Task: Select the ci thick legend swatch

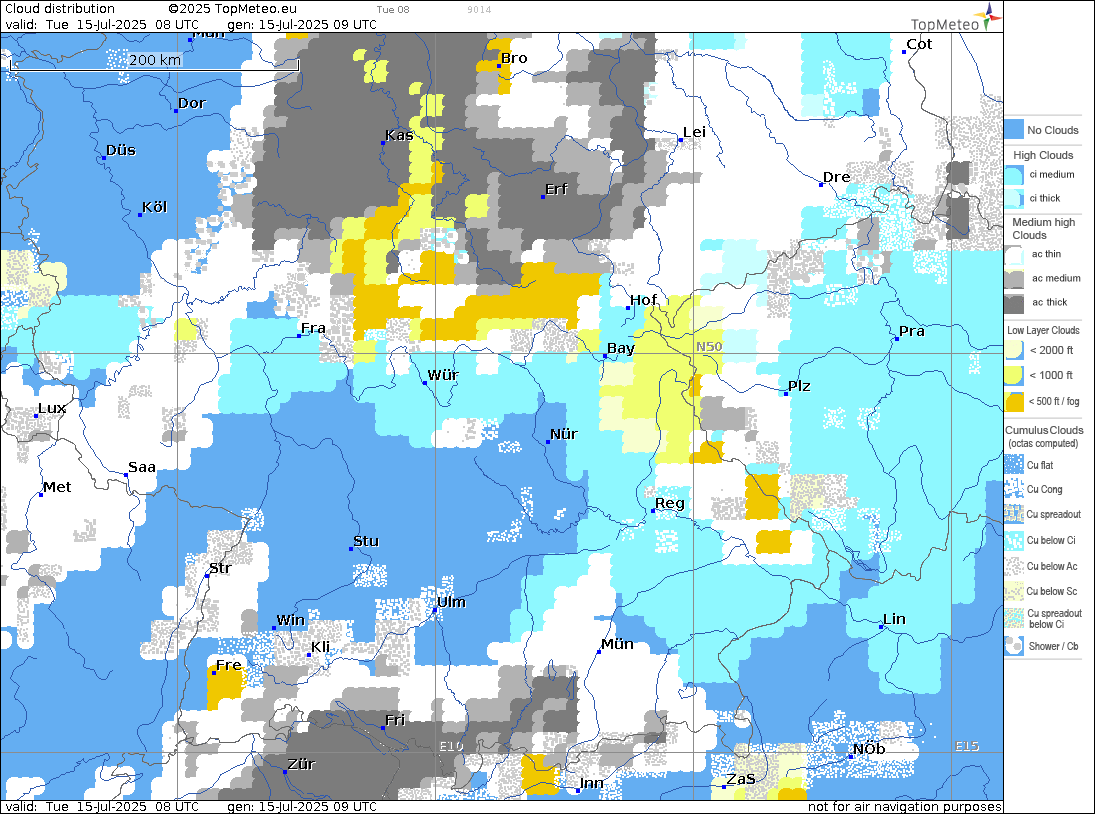Action: pos(1014,198)
